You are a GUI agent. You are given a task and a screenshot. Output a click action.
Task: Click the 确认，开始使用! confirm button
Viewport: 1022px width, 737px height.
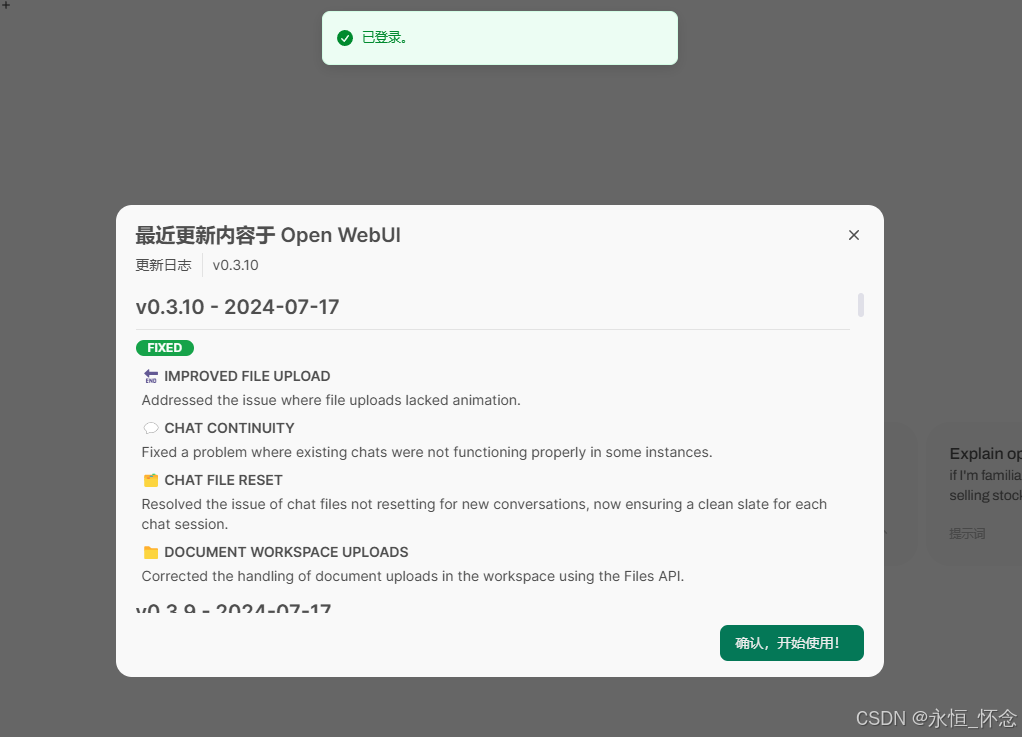(x=791, y=643)
